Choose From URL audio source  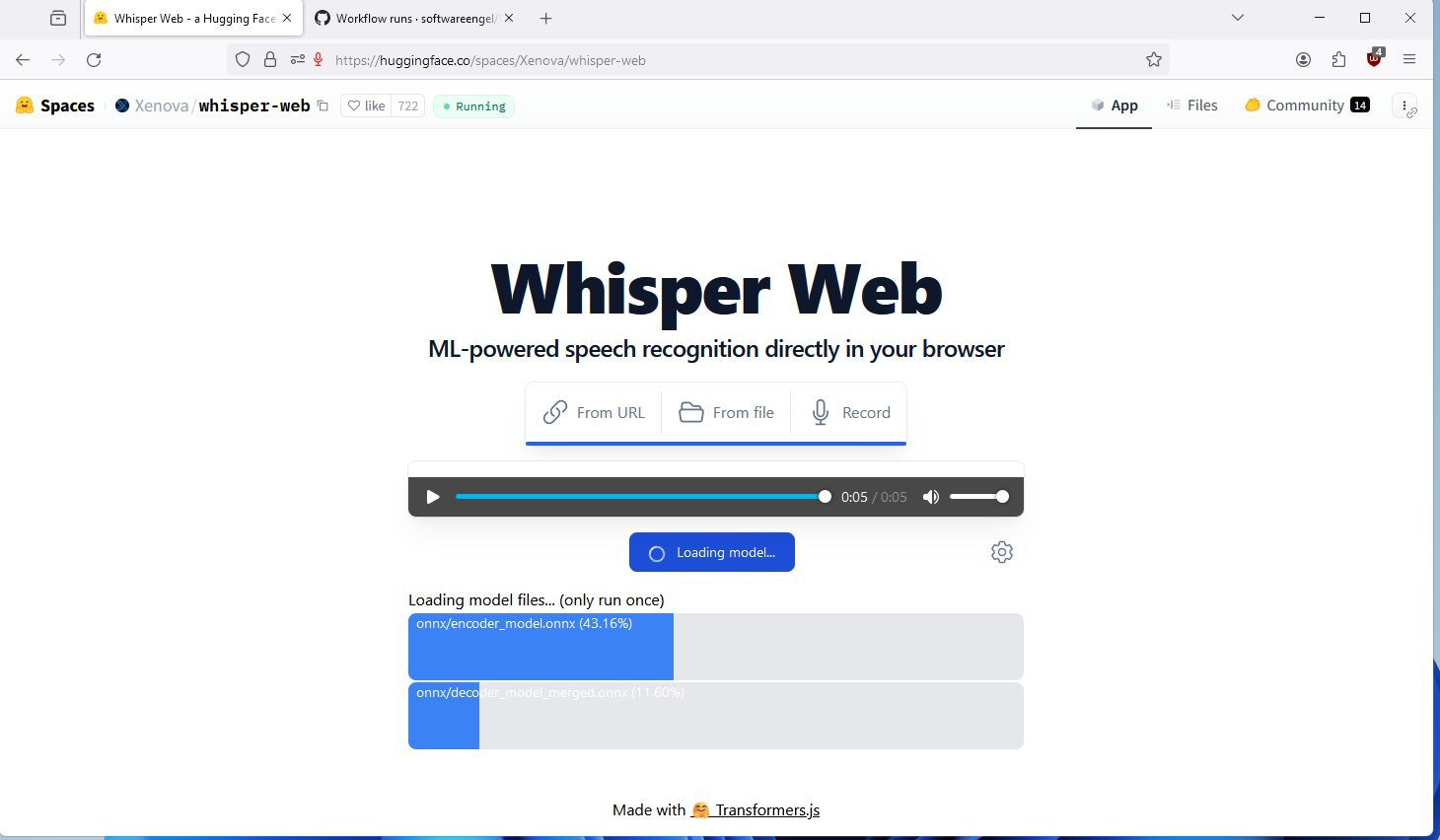point(594,412)
